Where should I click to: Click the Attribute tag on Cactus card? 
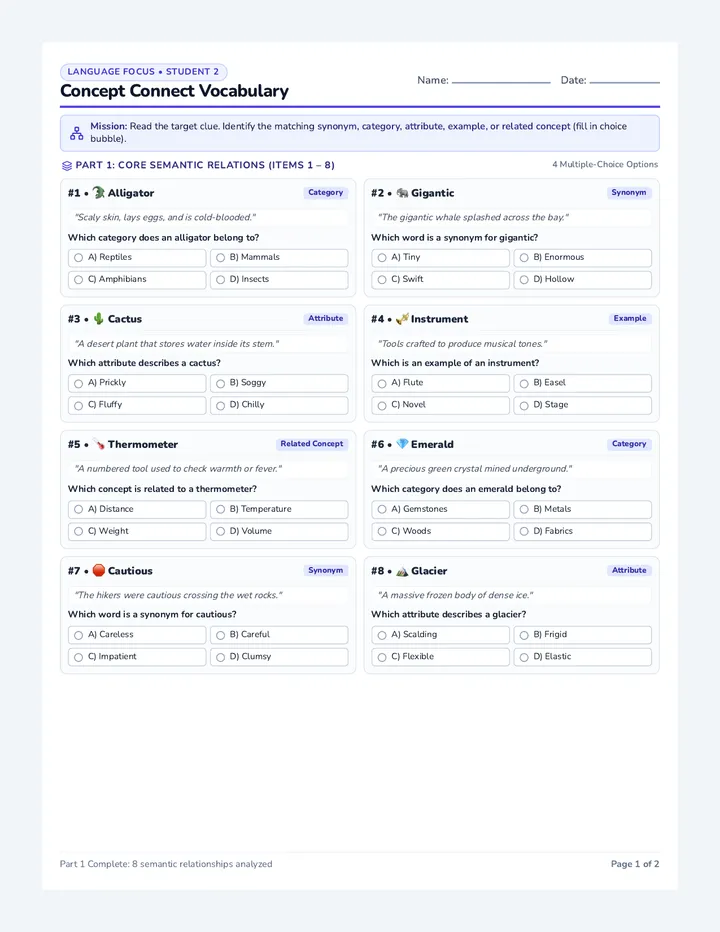pyautogui.click(x=325, y=319)
